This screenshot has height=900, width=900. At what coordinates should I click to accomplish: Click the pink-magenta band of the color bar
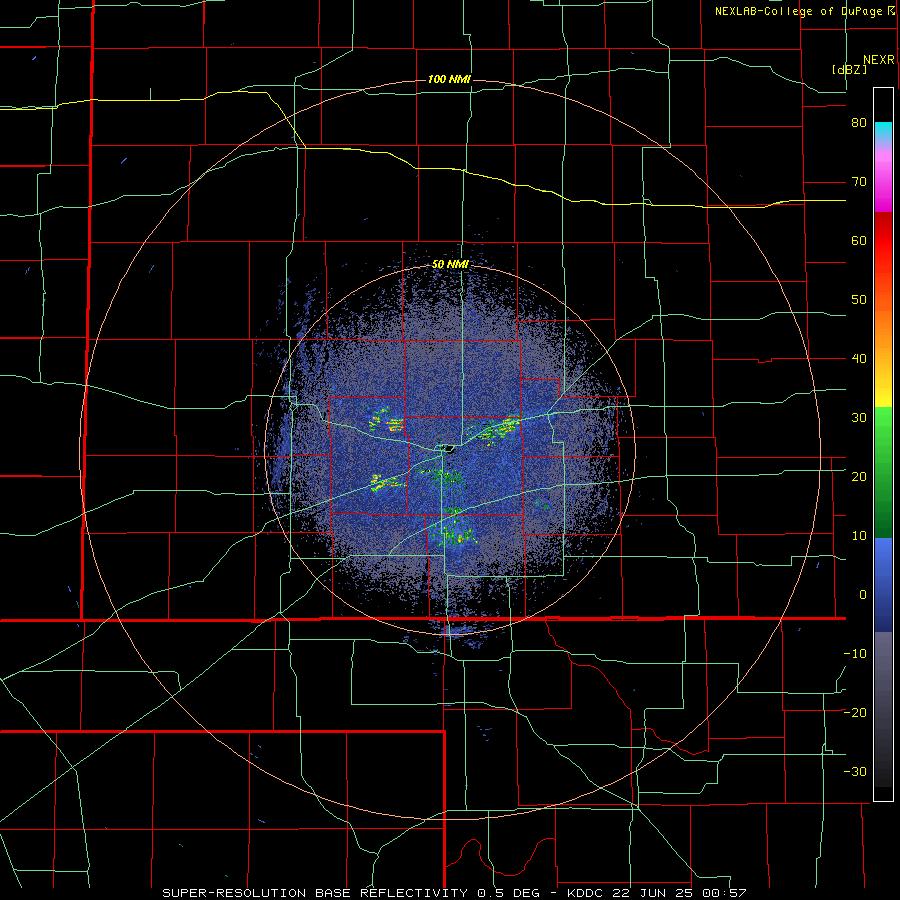883,178
